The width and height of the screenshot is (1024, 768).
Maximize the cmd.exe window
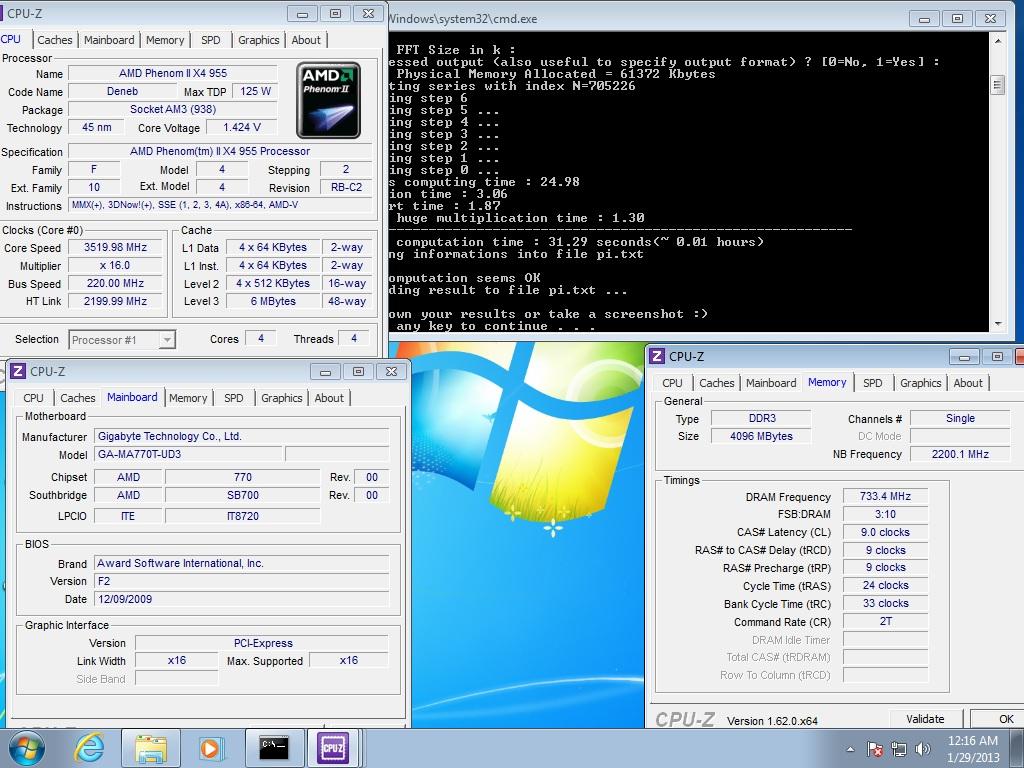pyautogui.click(x=957, y=19)
